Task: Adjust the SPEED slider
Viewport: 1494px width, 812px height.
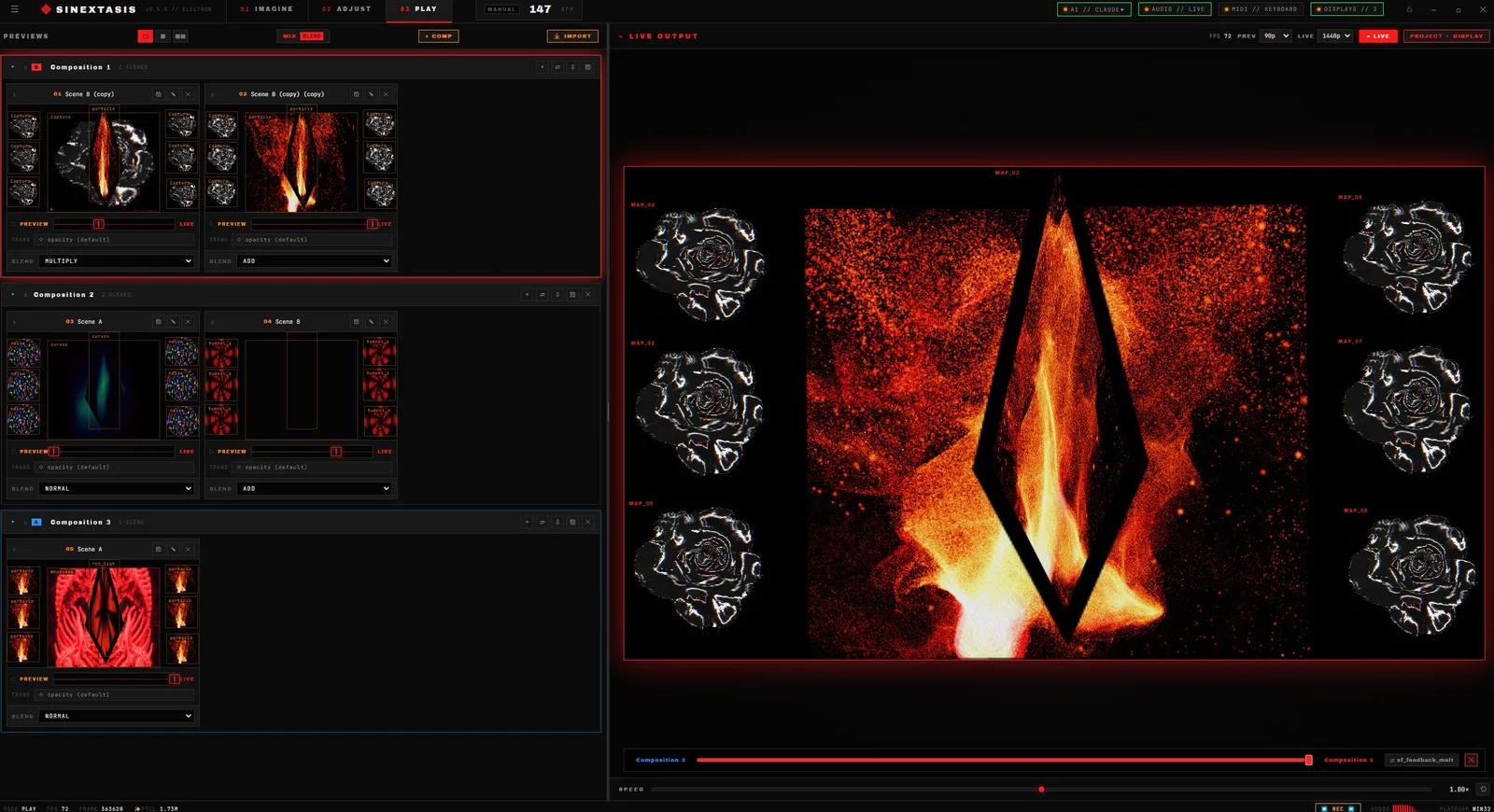Action: click(x=1041, y=790)
